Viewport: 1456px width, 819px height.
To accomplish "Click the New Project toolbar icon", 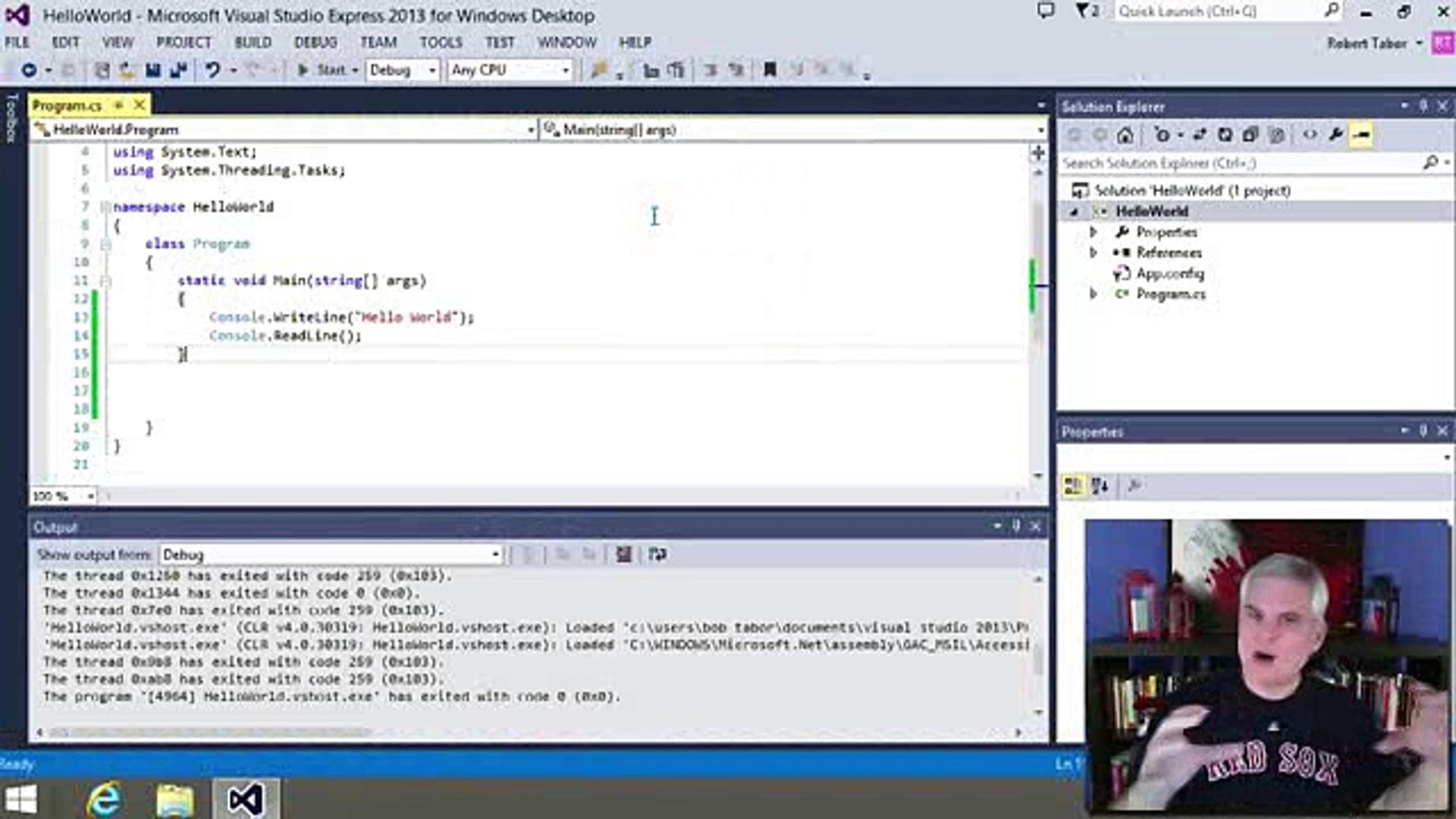I will coord(101,70).
